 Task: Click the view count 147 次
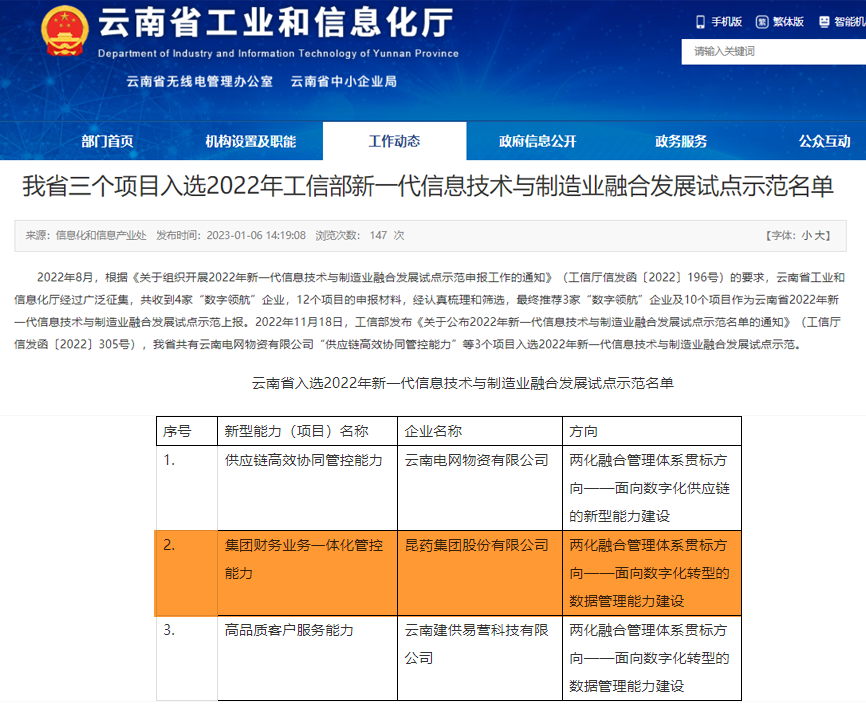(x=387, y=235)
